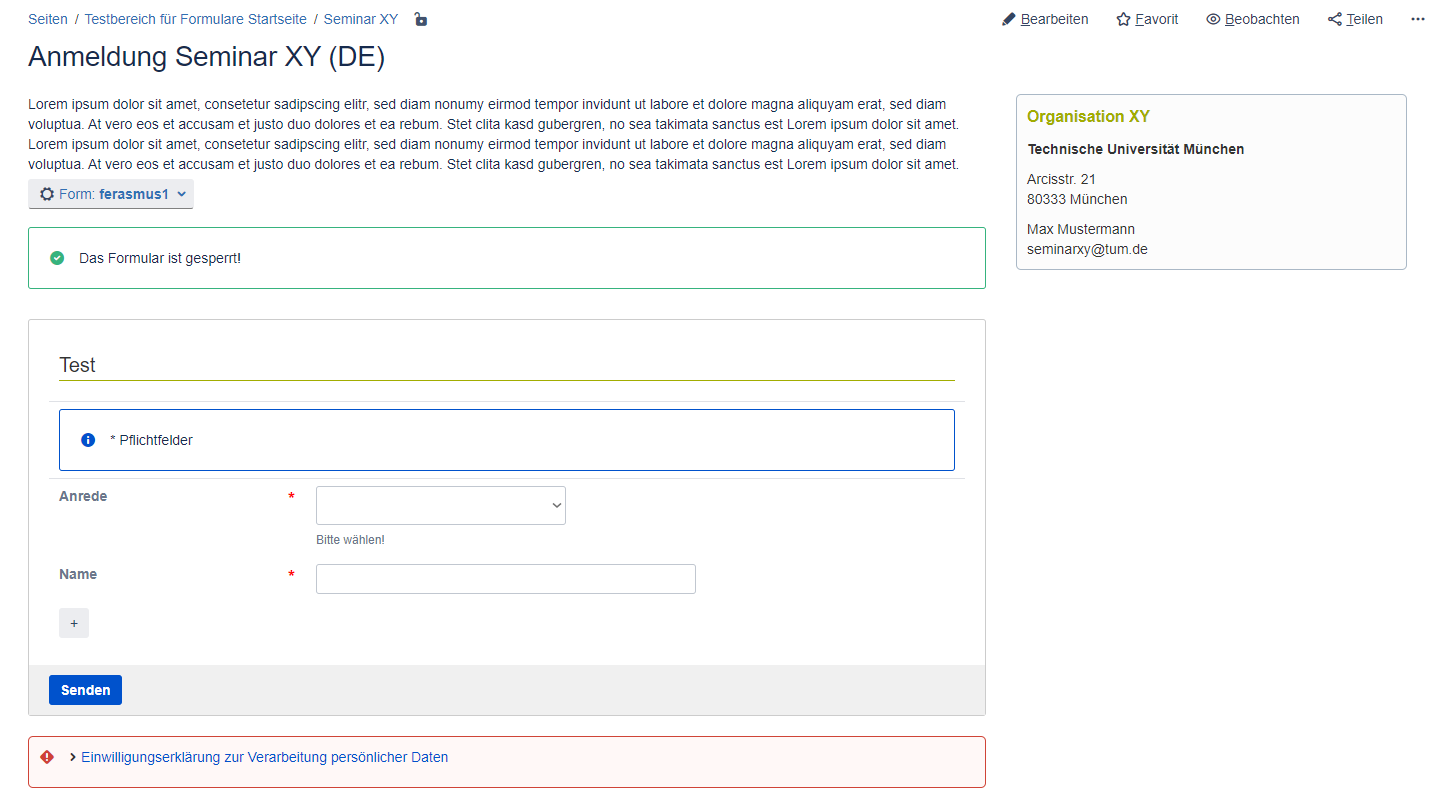Open the Form ferasmus1 dropdown arrow

(x=182, y=194)
